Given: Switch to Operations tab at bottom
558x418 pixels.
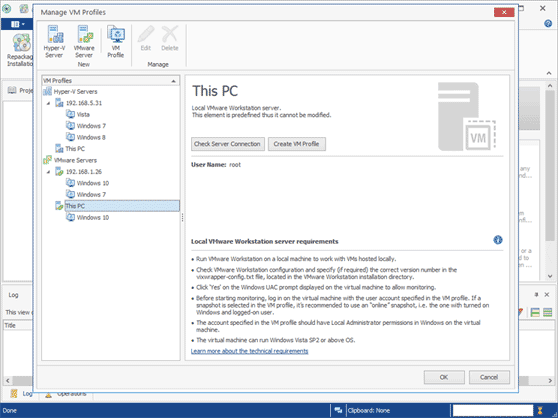Looking at the screenshot, I should tap(67, 394).
